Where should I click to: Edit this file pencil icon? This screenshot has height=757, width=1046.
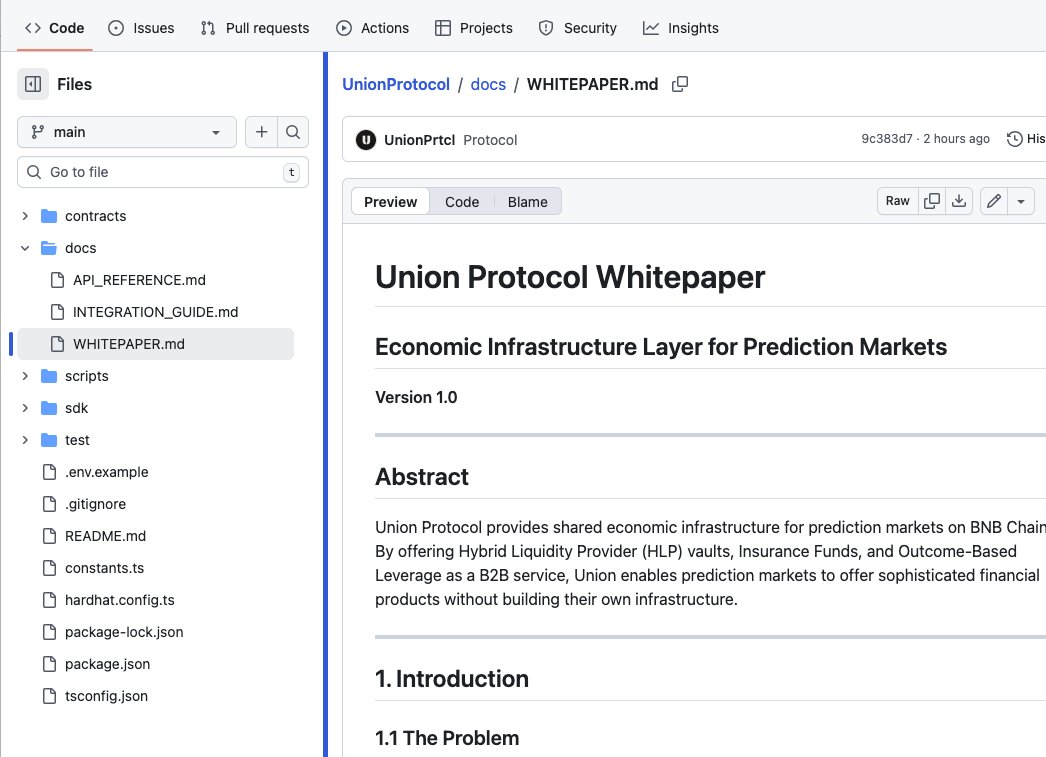(x=994, y=201)
